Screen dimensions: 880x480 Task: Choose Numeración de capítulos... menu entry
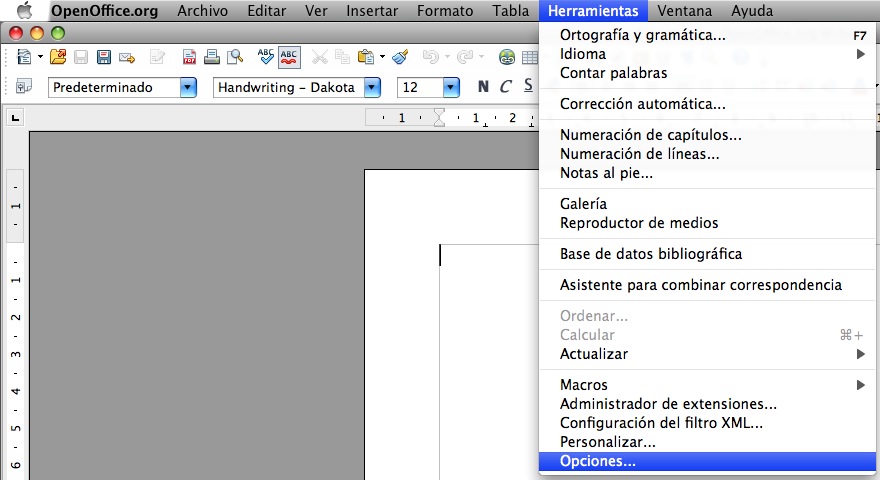coord(707,135)
